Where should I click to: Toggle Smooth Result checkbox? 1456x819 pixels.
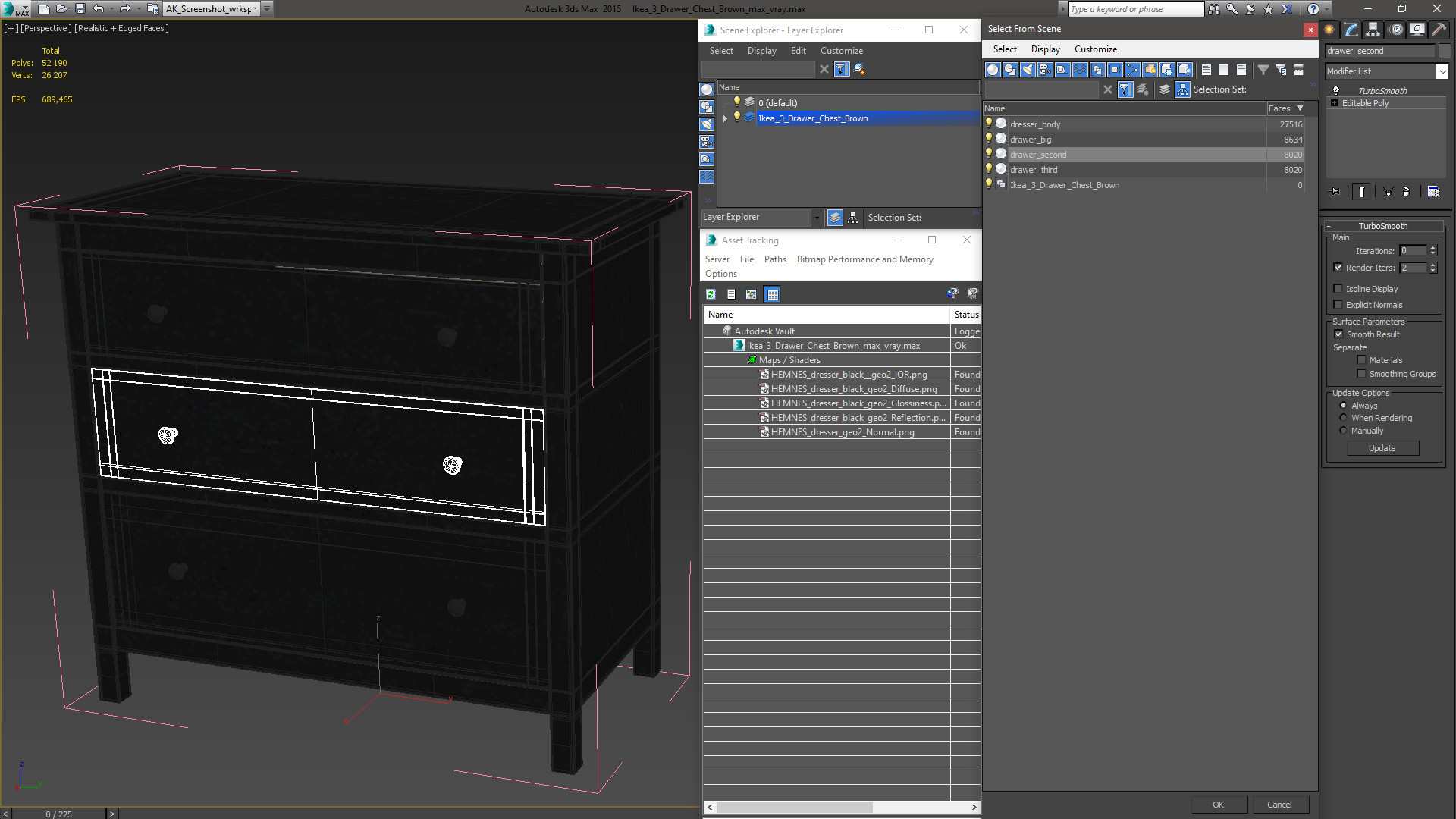tap(1338, 334)
